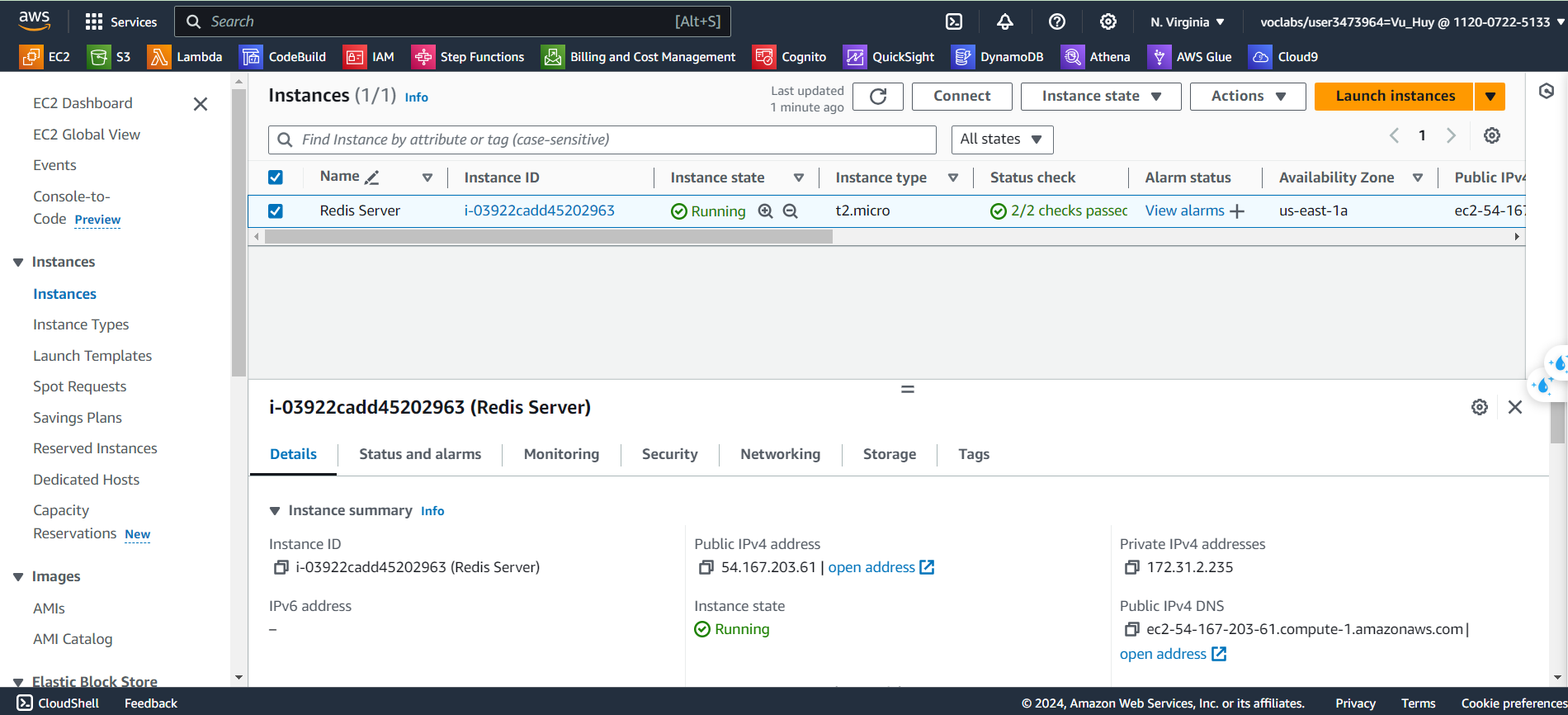Click the View alarms link
The height and width of the screenshot is (715, 1568).
point(1184,211)
